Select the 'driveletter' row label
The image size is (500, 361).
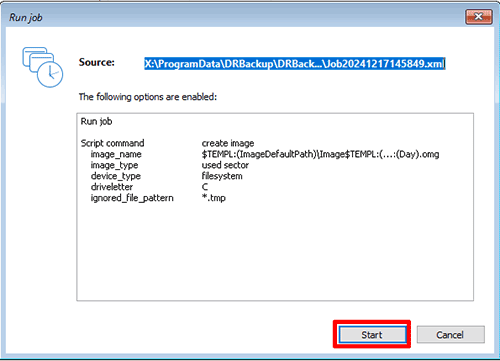tap(112, 187)
